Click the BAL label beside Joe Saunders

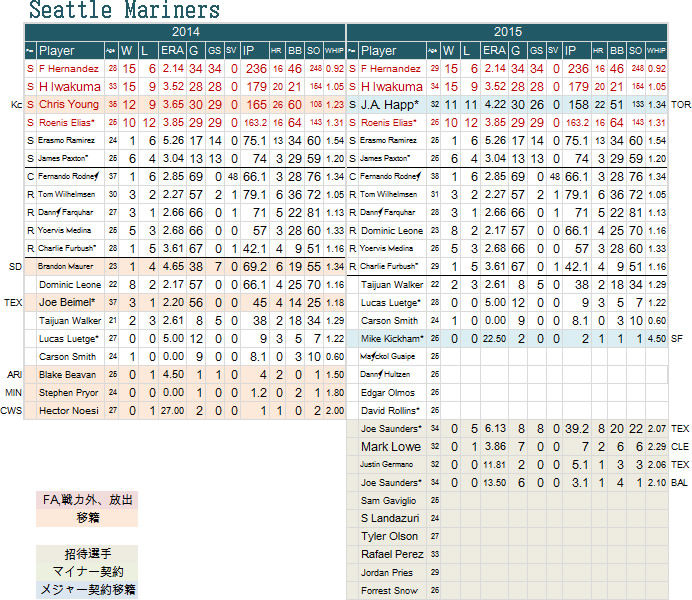pos(679,483)
